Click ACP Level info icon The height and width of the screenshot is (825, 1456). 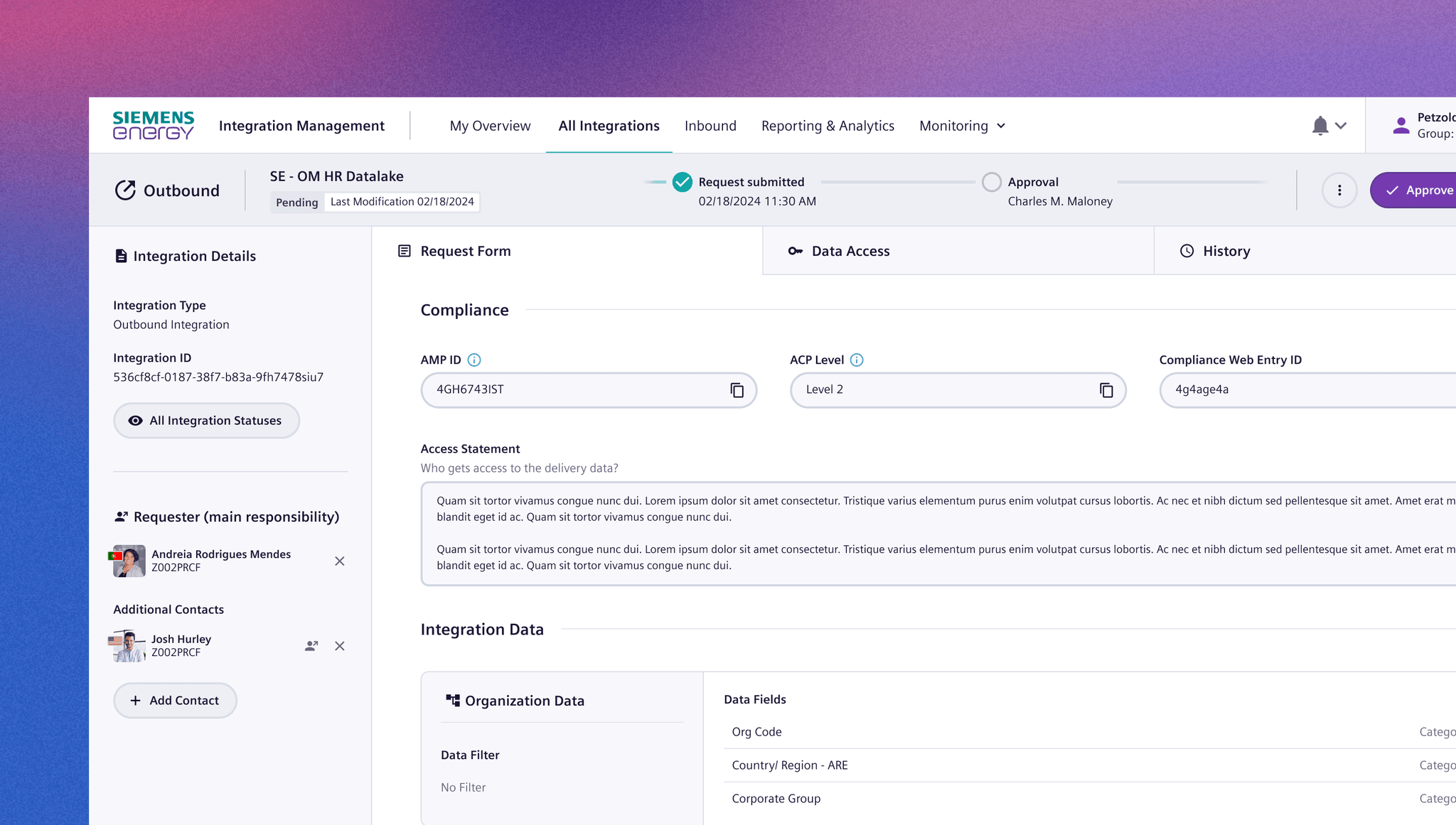(857, 360)
